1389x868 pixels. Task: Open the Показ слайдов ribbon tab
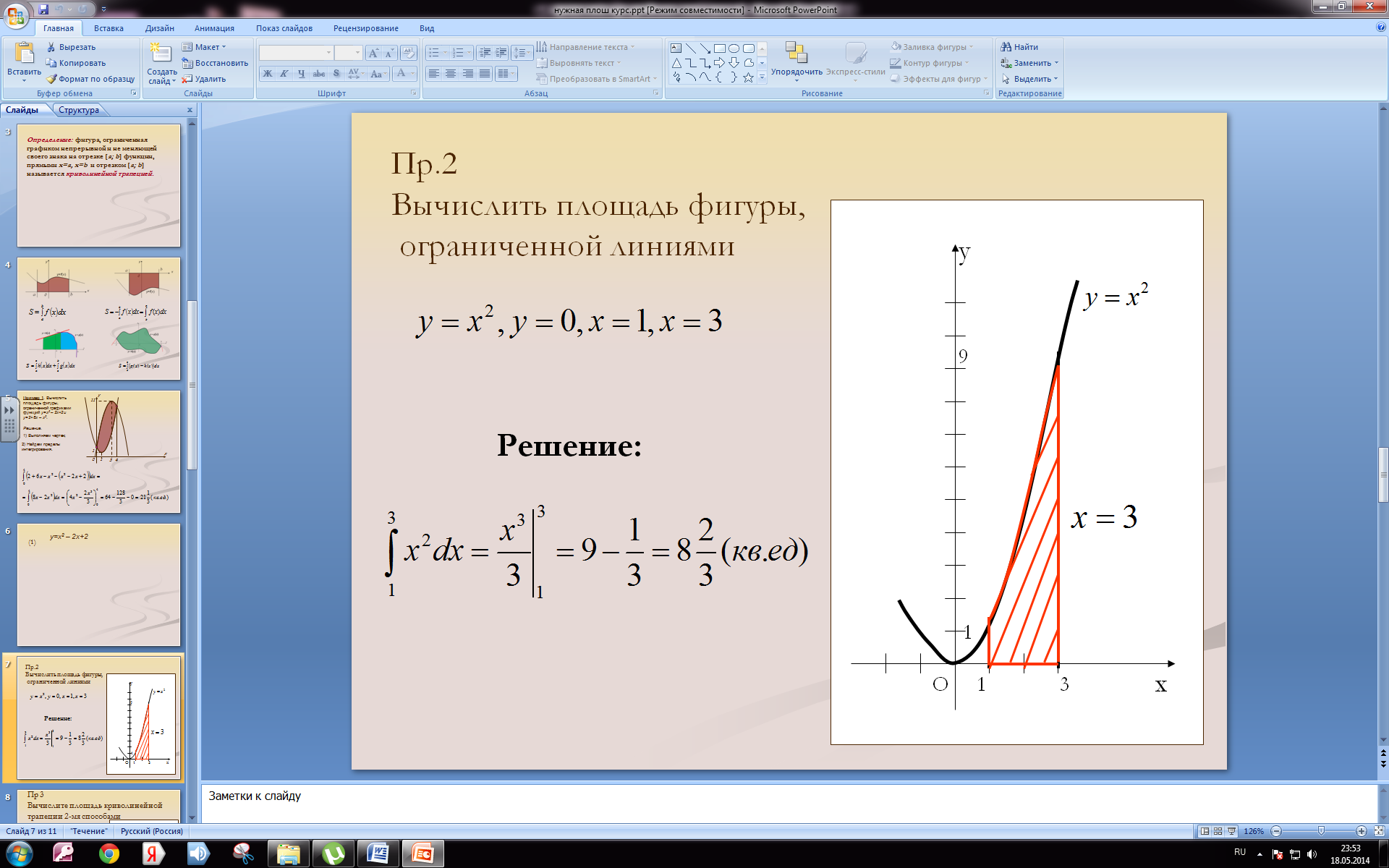(284, 28)
